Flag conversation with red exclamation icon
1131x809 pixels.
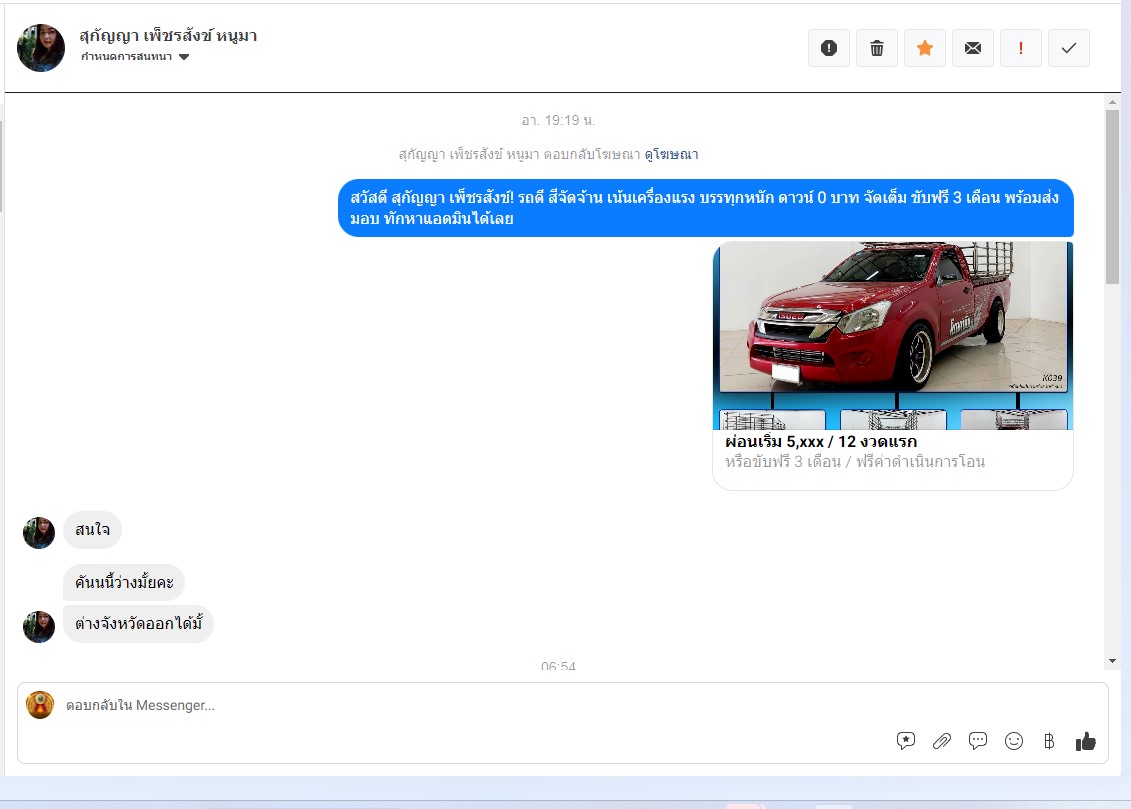[1021, 48]
